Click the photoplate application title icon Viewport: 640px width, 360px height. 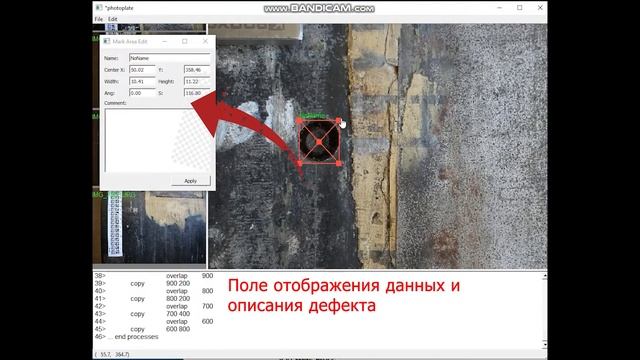pyautogui.click(x=99, y=8)
